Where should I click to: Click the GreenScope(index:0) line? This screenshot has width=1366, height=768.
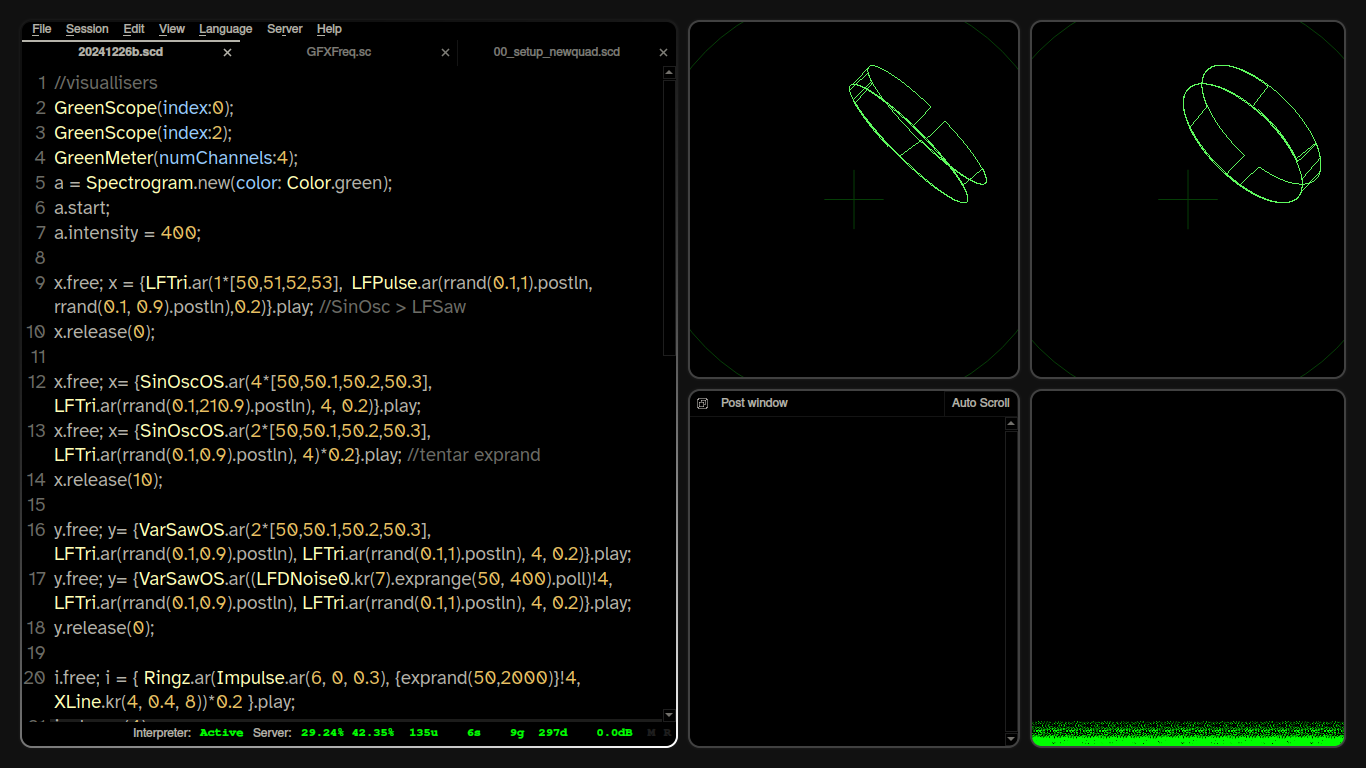tap(144, 108)
